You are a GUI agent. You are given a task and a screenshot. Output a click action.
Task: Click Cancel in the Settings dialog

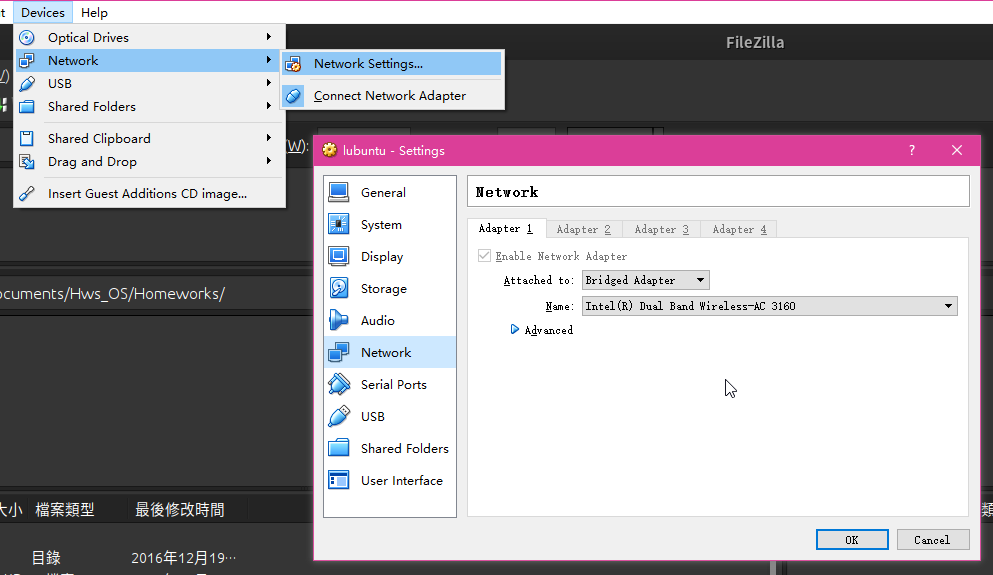[932, 540]
